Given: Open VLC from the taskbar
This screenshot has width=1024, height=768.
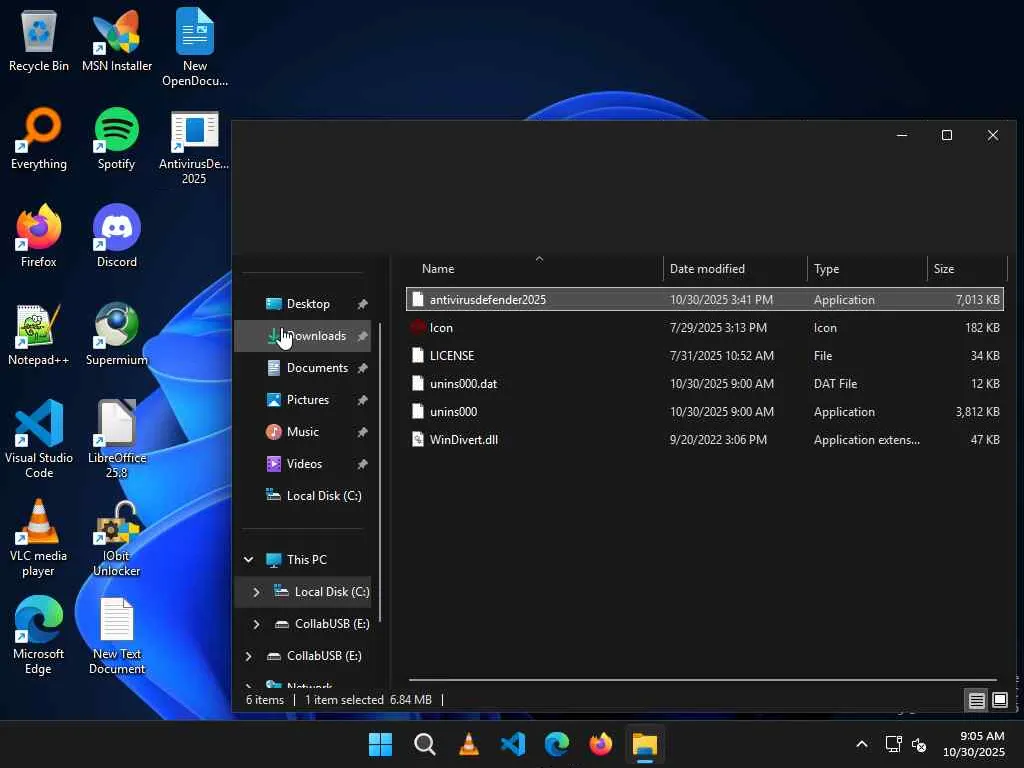Looking at the screenshot, I should (469, 745).
